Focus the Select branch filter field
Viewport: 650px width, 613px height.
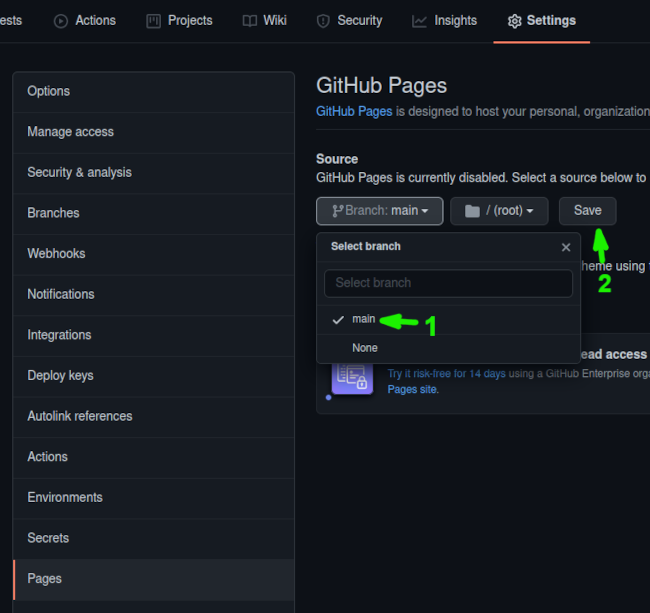pos(448,283)
